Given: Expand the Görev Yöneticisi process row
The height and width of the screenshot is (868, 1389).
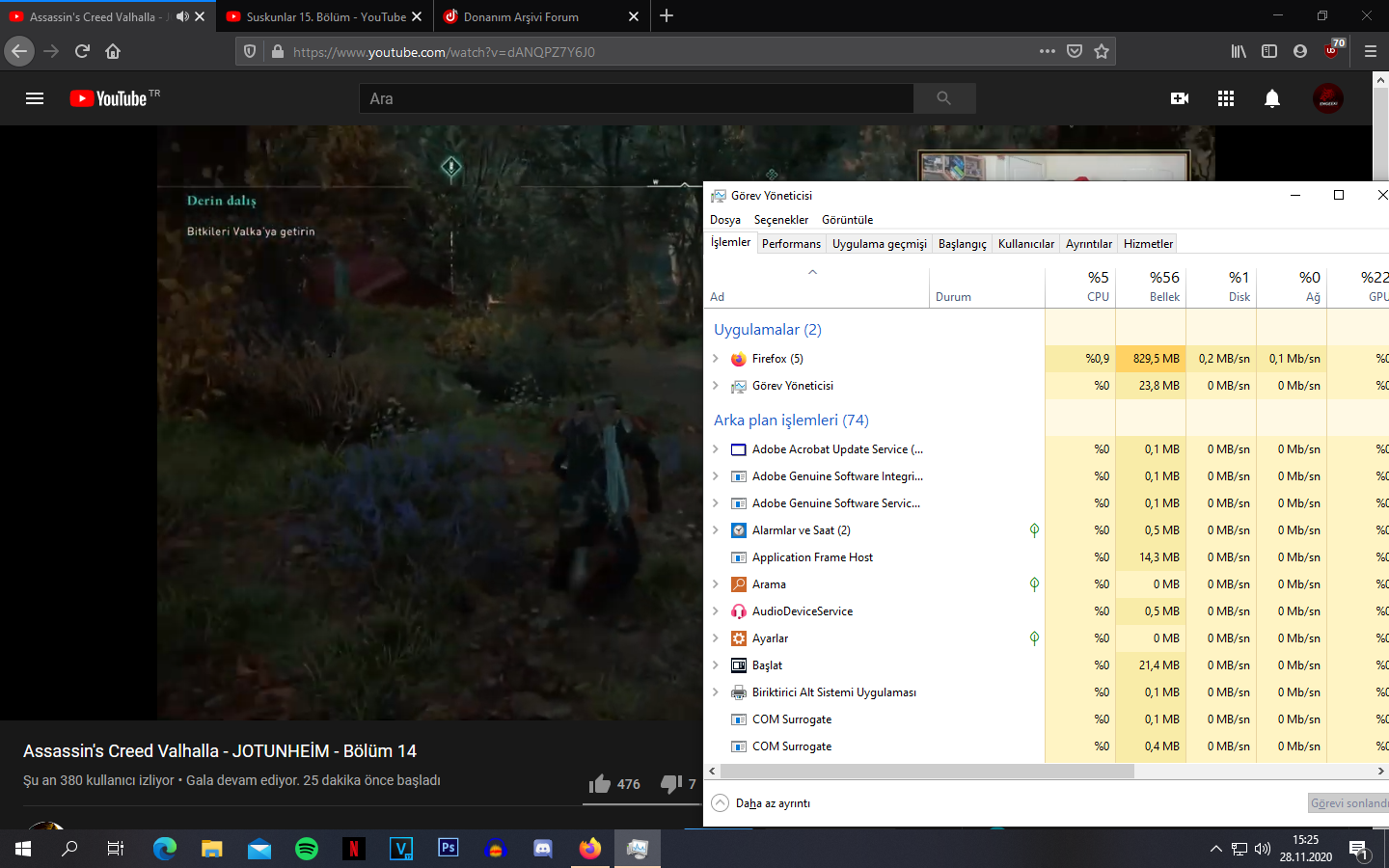Looking at the screenshot, I should 715,386.
